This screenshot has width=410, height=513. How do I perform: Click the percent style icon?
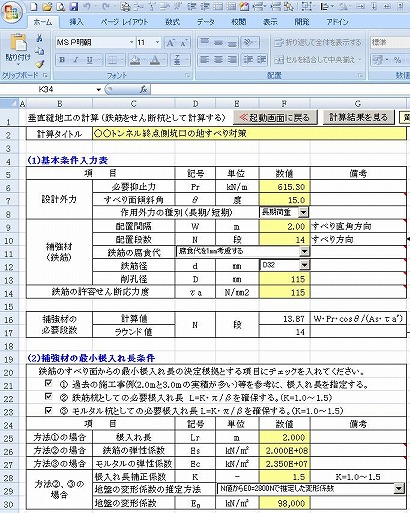(x=397, y=60)
